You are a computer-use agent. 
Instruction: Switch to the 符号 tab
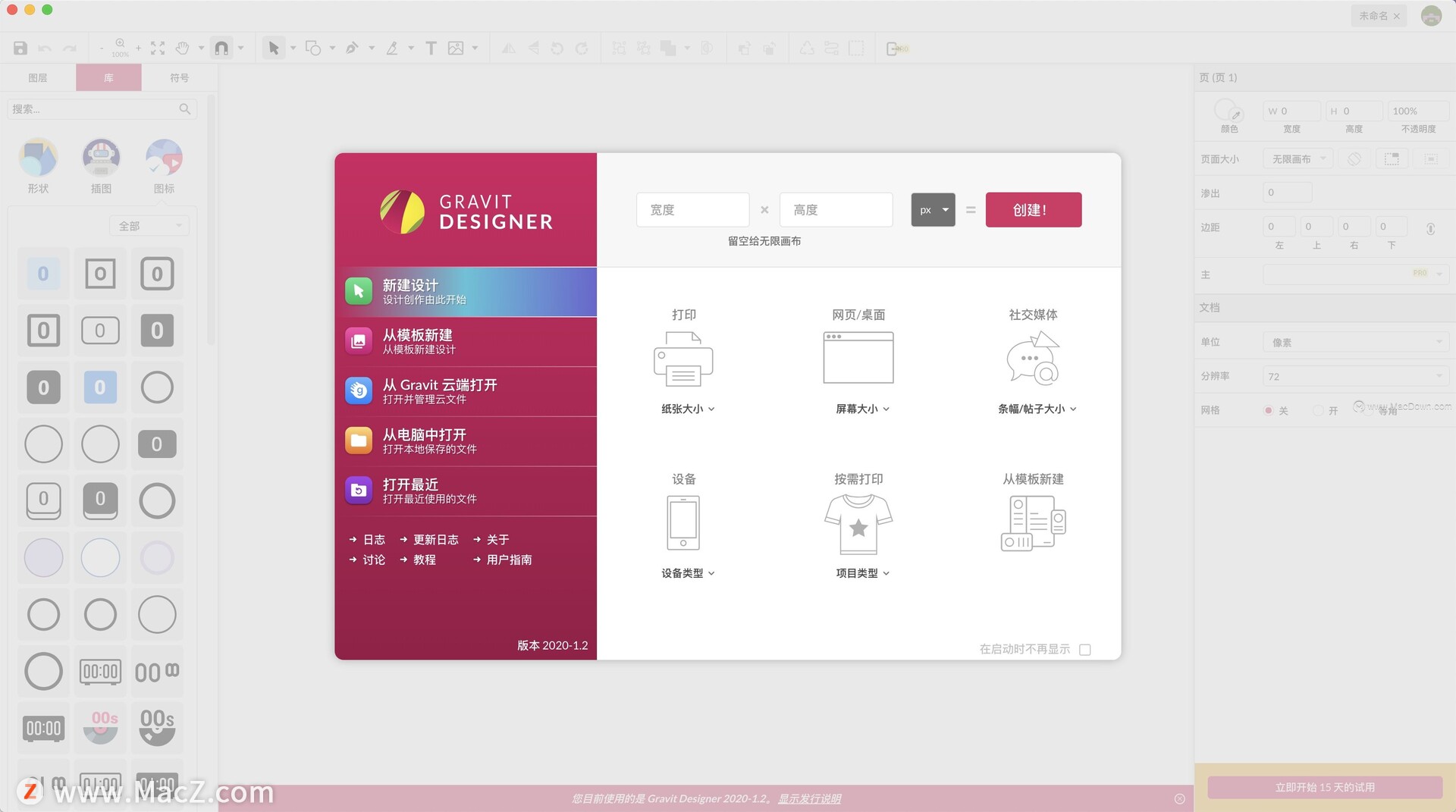[180, 77]
